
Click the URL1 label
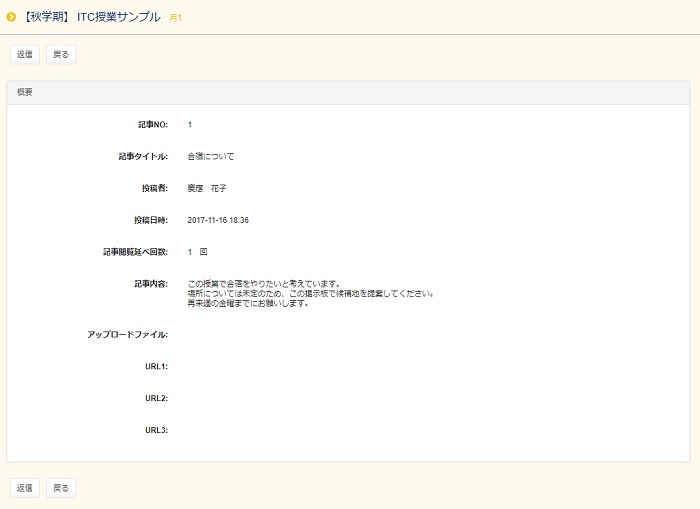tap(156, 366)
